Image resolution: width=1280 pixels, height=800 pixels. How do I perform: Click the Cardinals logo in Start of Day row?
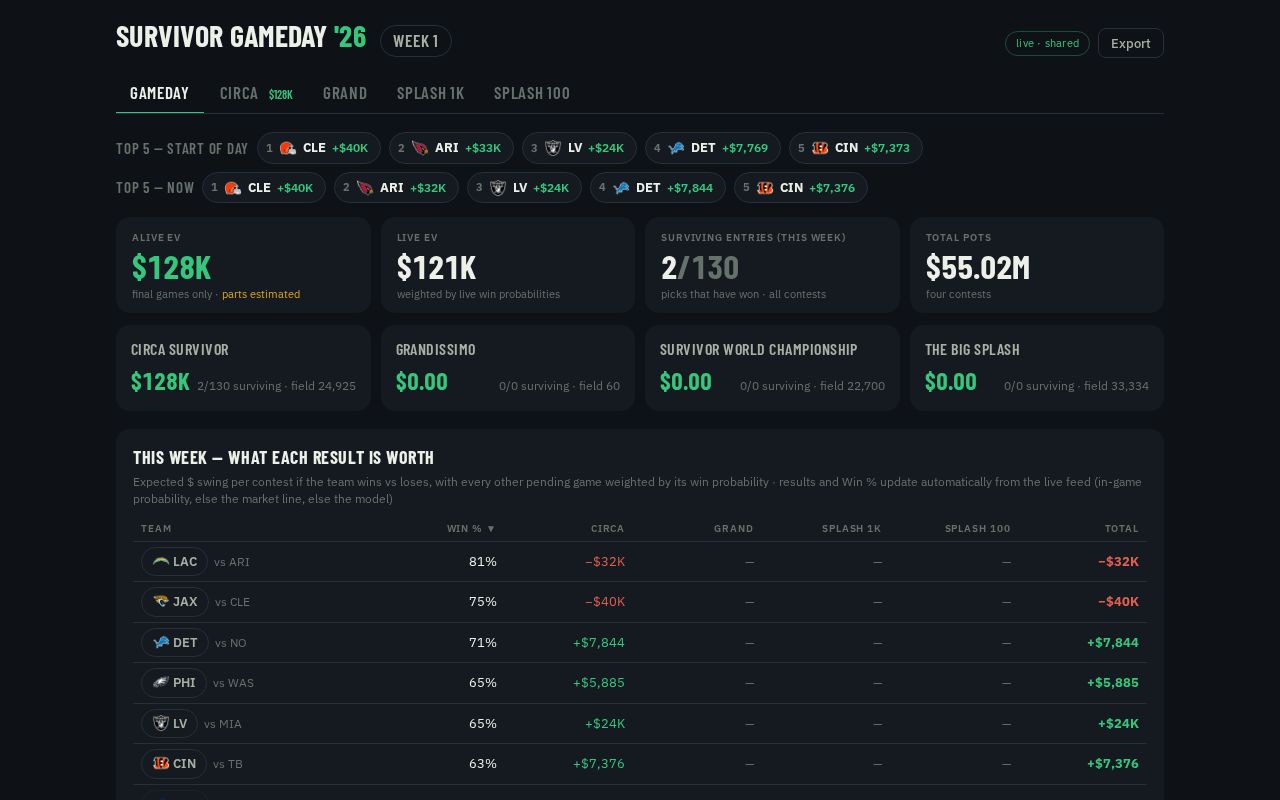click(x=420, y=148)
